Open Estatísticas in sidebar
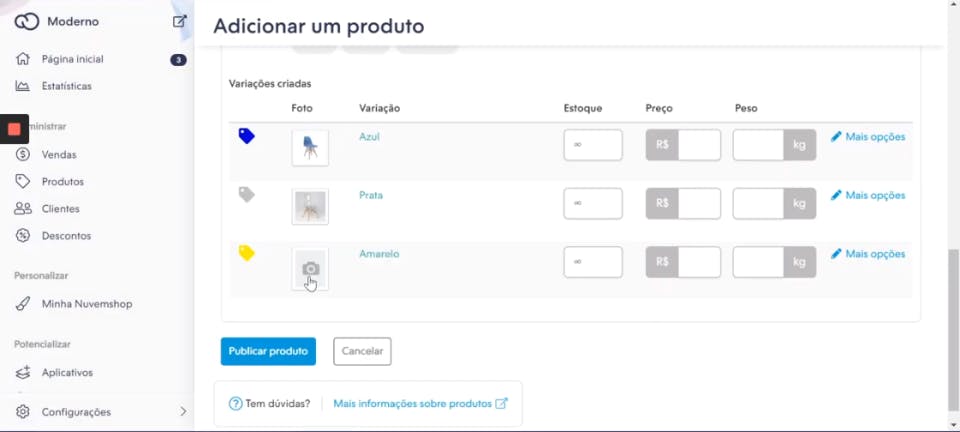 coord(67,86)
